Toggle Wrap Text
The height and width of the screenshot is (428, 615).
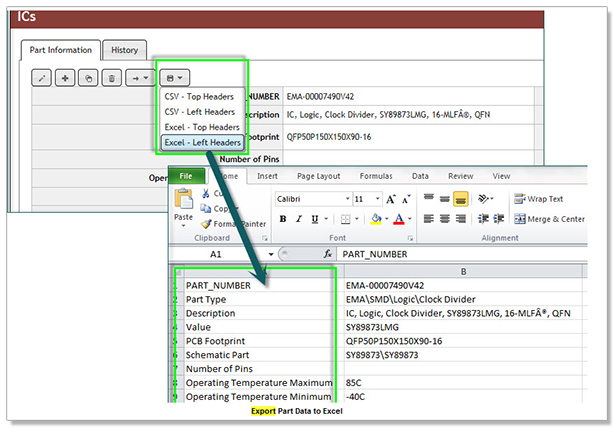539,199
